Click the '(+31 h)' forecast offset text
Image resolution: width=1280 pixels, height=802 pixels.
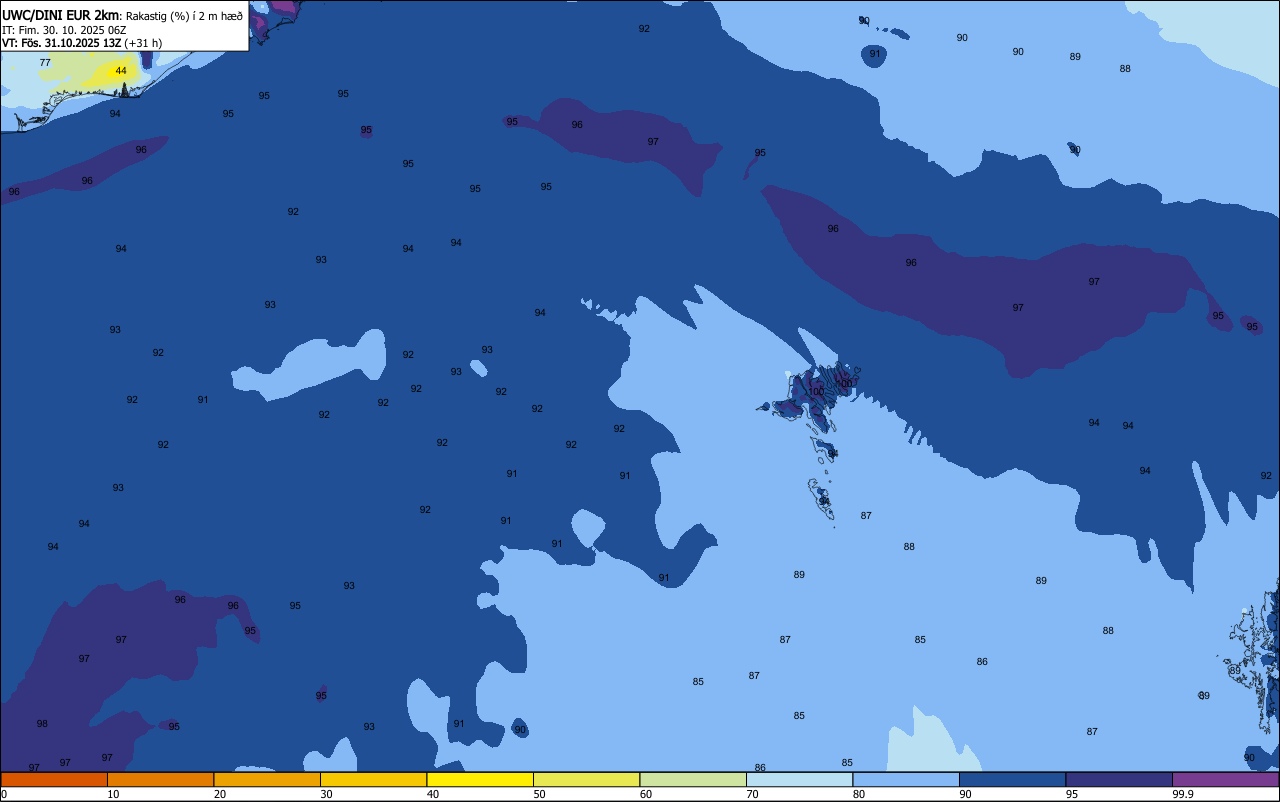coord(143,43)
